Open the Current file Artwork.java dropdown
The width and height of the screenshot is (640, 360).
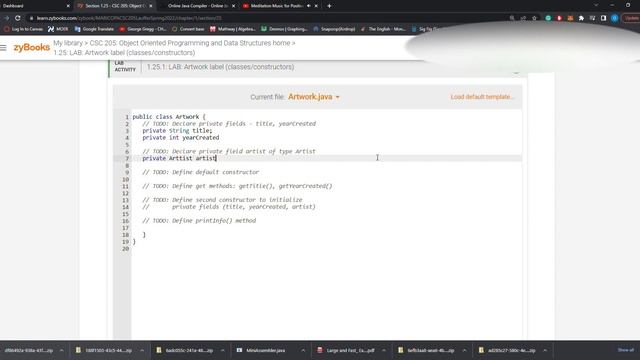click(314, 97)
